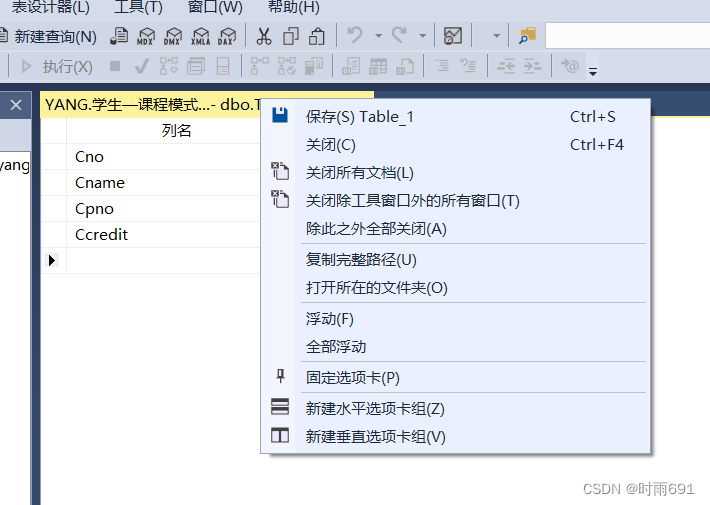
Task: Click the specify template parameter values icon
Action: (570, 67)
